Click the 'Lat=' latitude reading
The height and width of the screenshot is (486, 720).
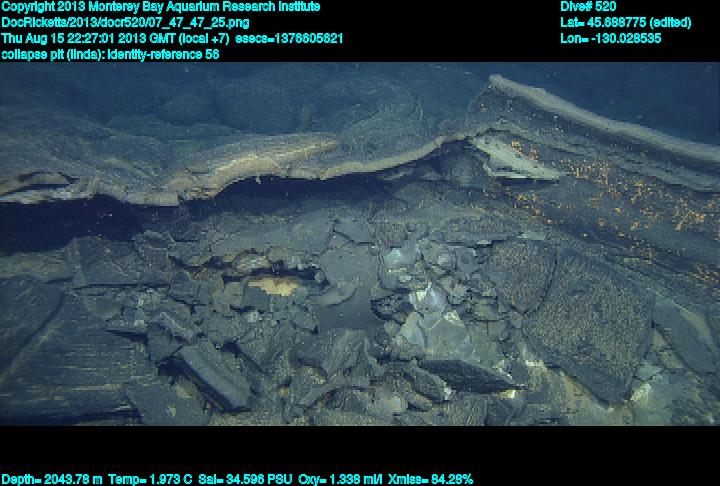tap(625, 23)
